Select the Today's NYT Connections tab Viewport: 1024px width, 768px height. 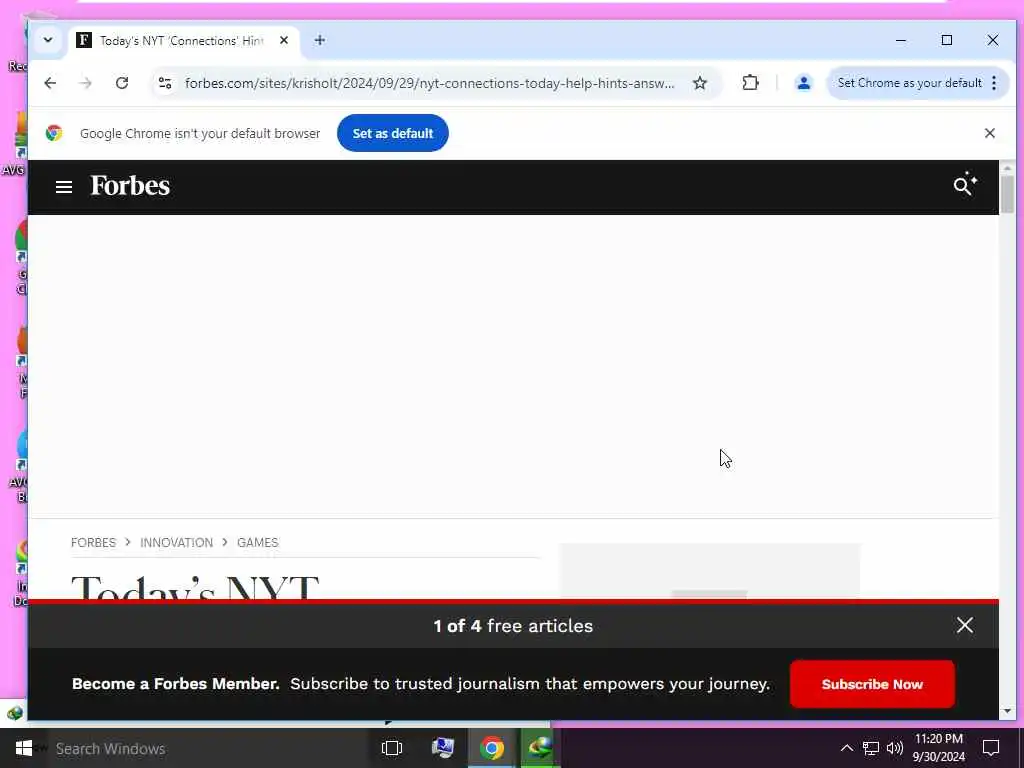point(181,40)
